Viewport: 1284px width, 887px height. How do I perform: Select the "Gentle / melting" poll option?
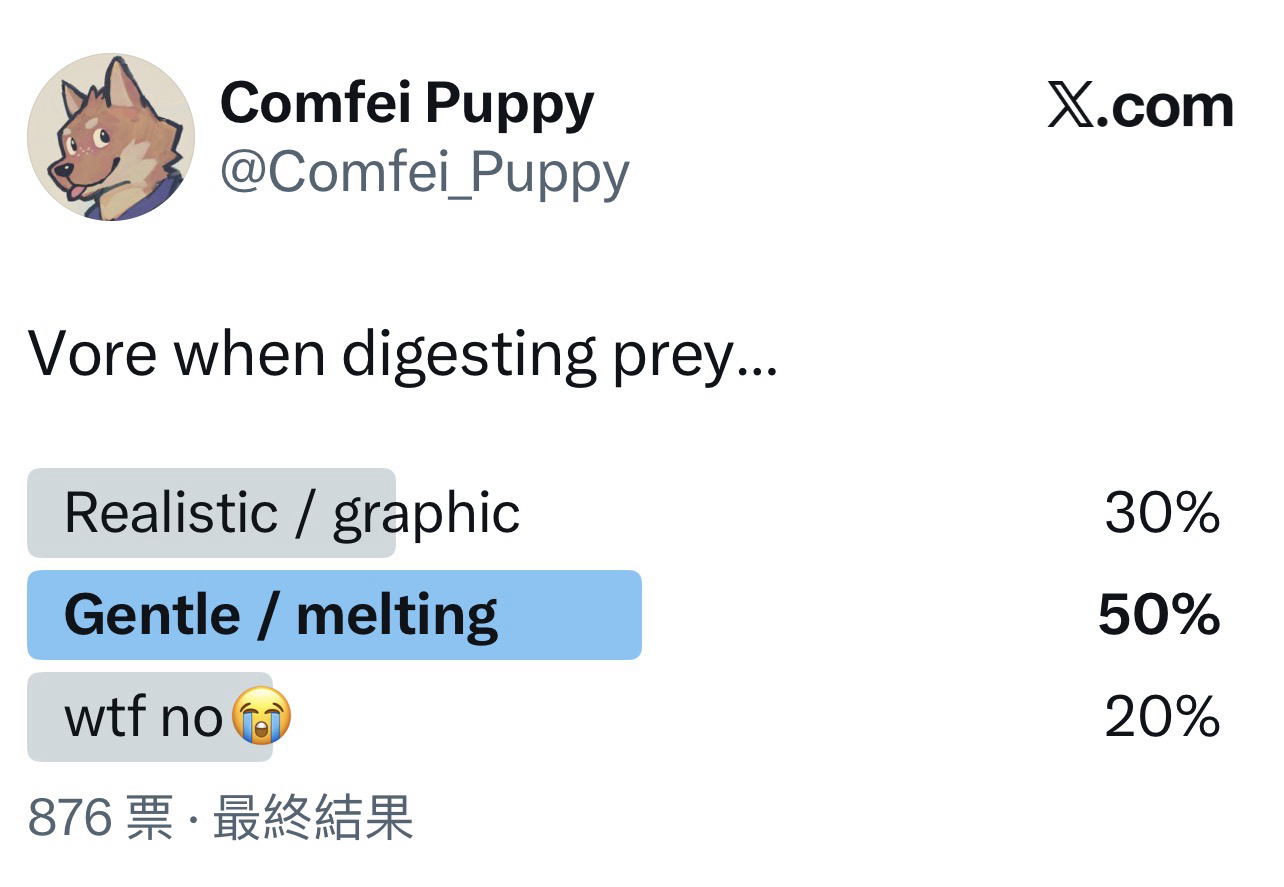click(281, 615)
